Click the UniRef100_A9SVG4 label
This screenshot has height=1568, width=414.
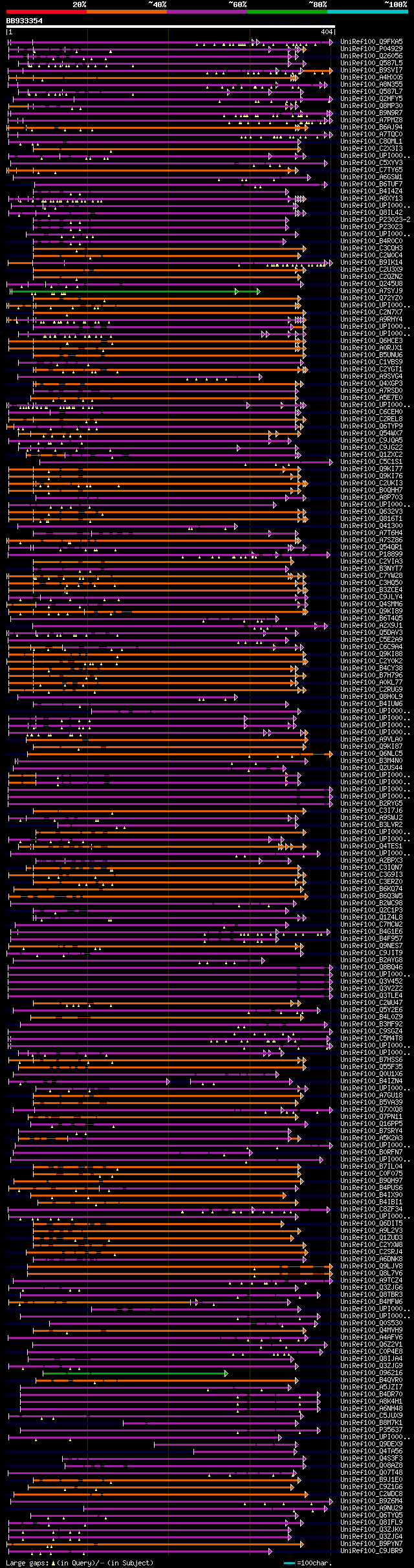pos(371,376)
